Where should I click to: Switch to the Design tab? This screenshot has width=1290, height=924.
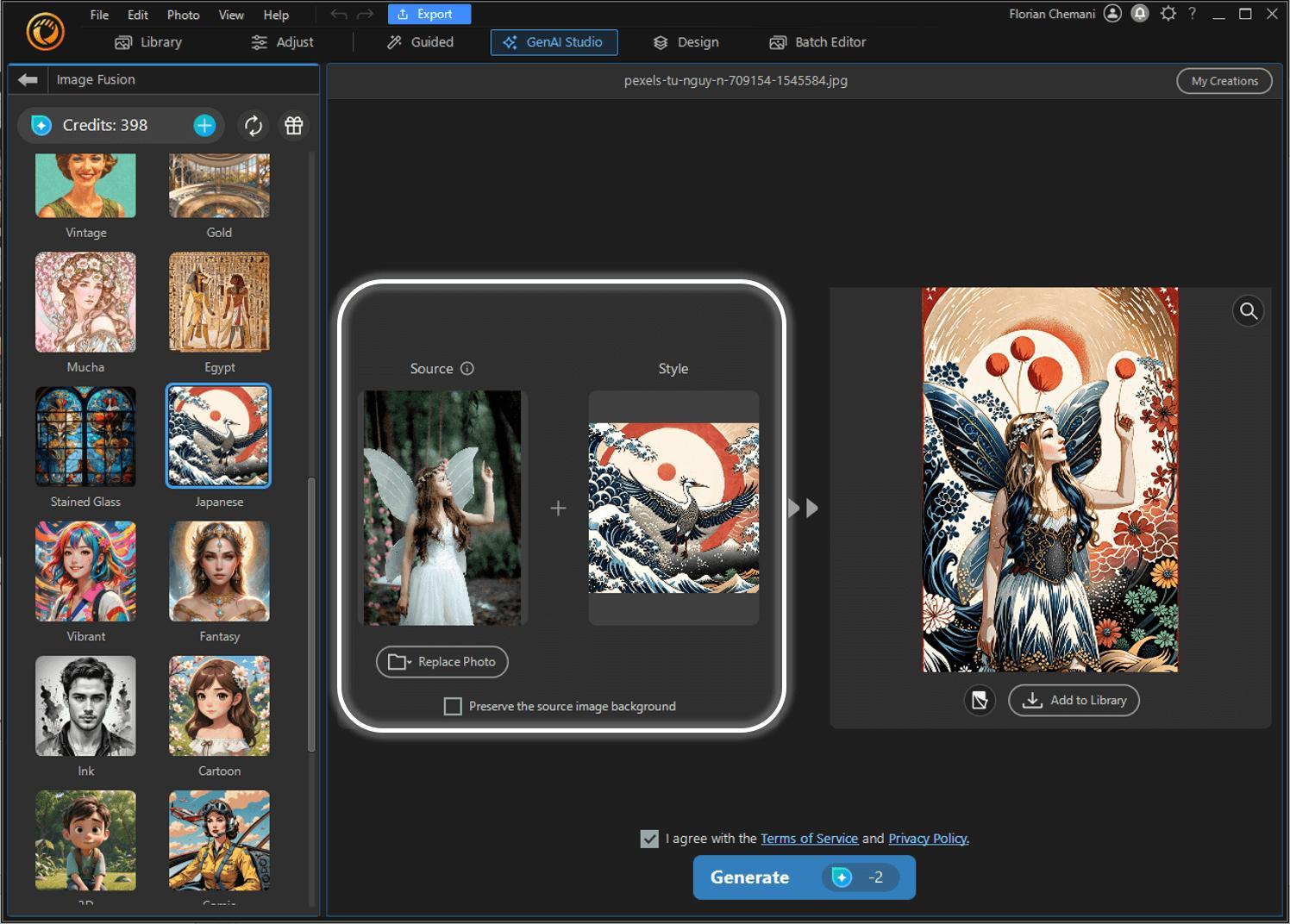coord(685,42)
